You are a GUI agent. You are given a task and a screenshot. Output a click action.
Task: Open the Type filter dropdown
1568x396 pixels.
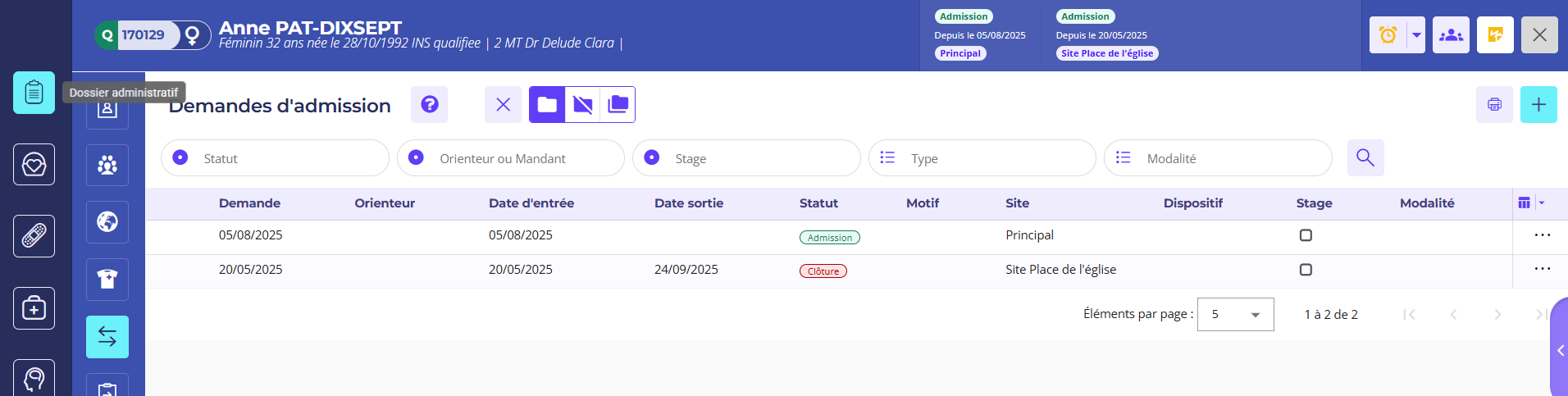pyautogui.click(x=982, y=158)
